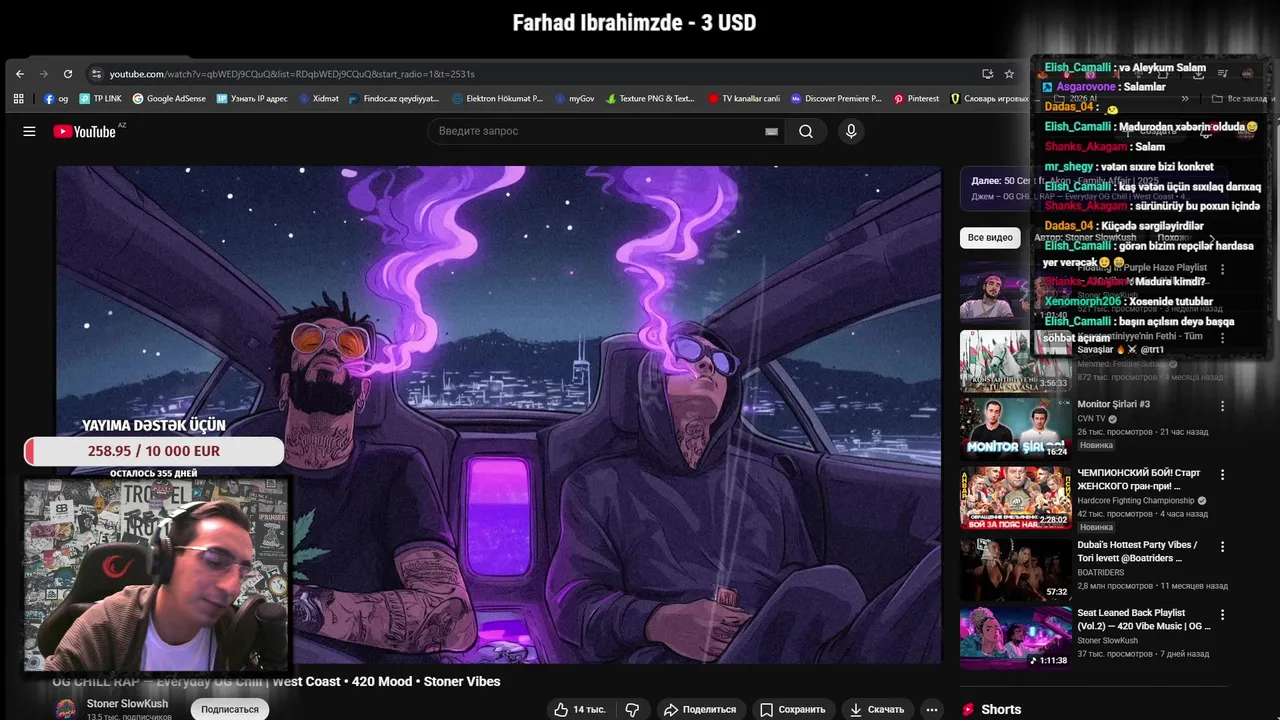Image resolution: width=1280 pixels, height=720 pixels.
Task: Open options menu for Konstantiniyye'nin Fethi video
Action: (1222, 338)
